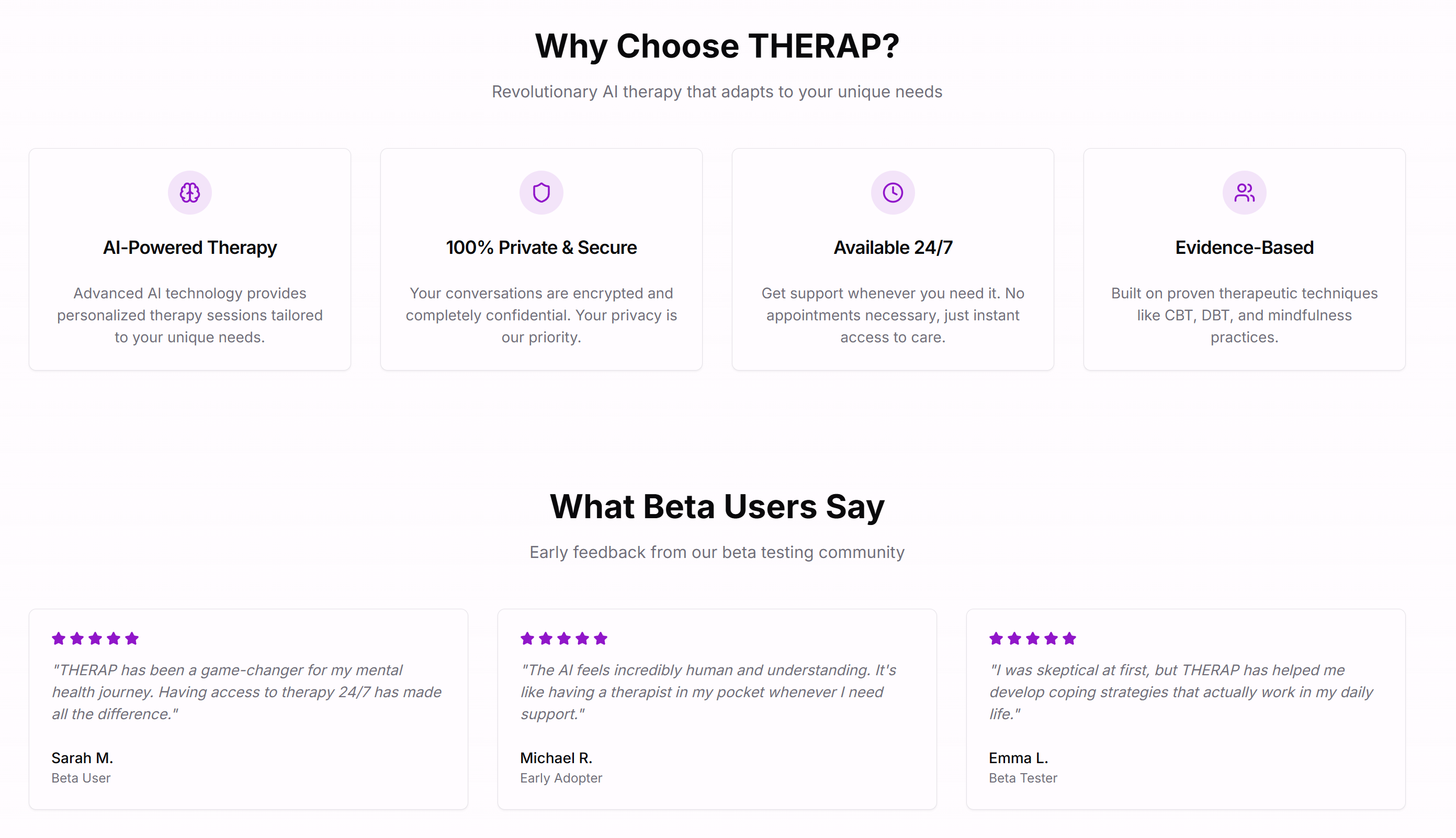The height and width of the screenshot is (838, 1456).
Task: Click the Evidence-Based card heading
Action: [1244, 248]
